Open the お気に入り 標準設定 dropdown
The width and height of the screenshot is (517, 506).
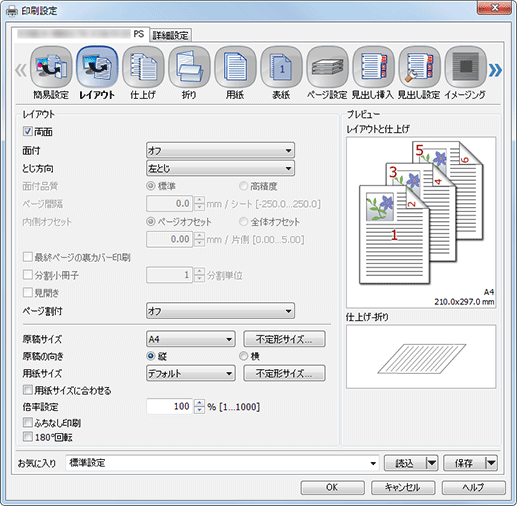pyautogui.click(x=222, y=463)
